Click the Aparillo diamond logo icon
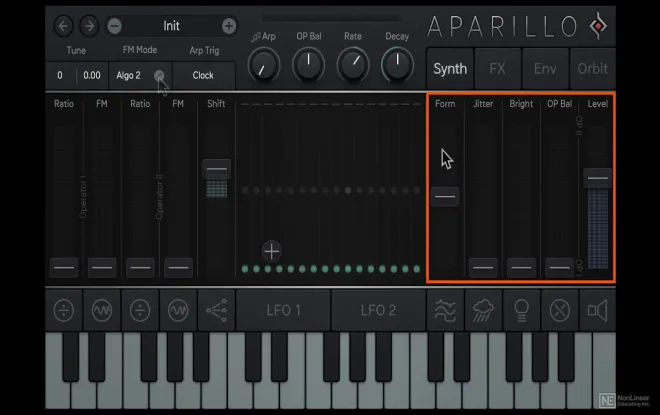This screenshot has height=415, width=660. (598, 26)
